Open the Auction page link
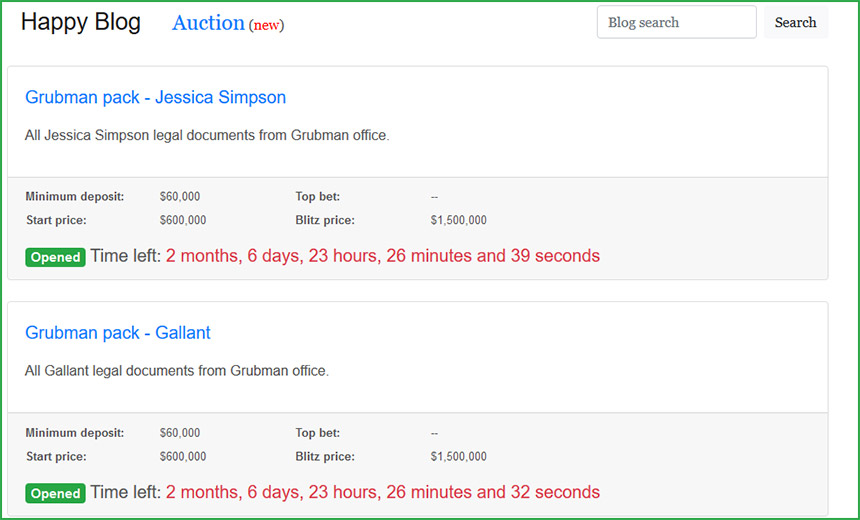The width and height of the screenshot is (860, 520). [208, 23]
